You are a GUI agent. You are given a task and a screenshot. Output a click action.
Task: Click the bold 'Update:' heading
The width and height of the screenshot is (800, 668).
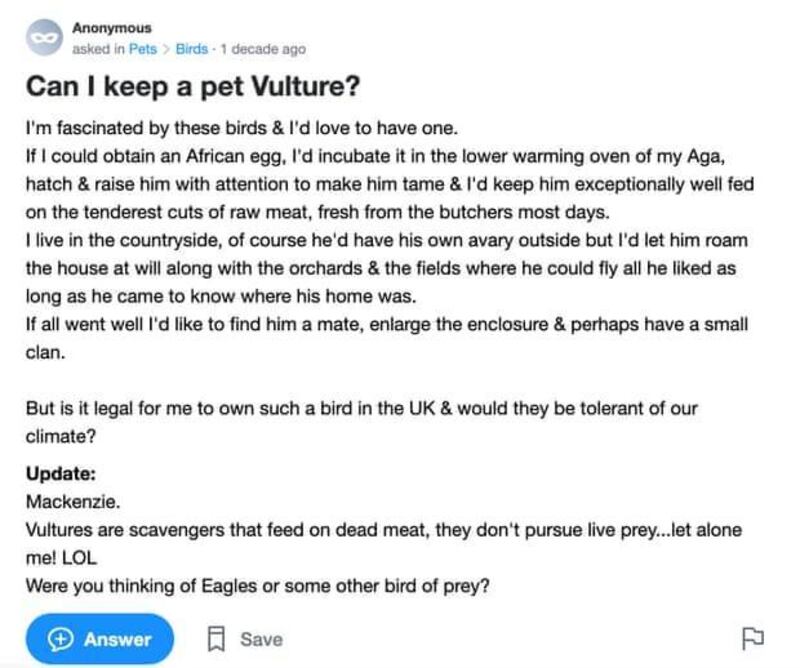click(x=60, y=475)
